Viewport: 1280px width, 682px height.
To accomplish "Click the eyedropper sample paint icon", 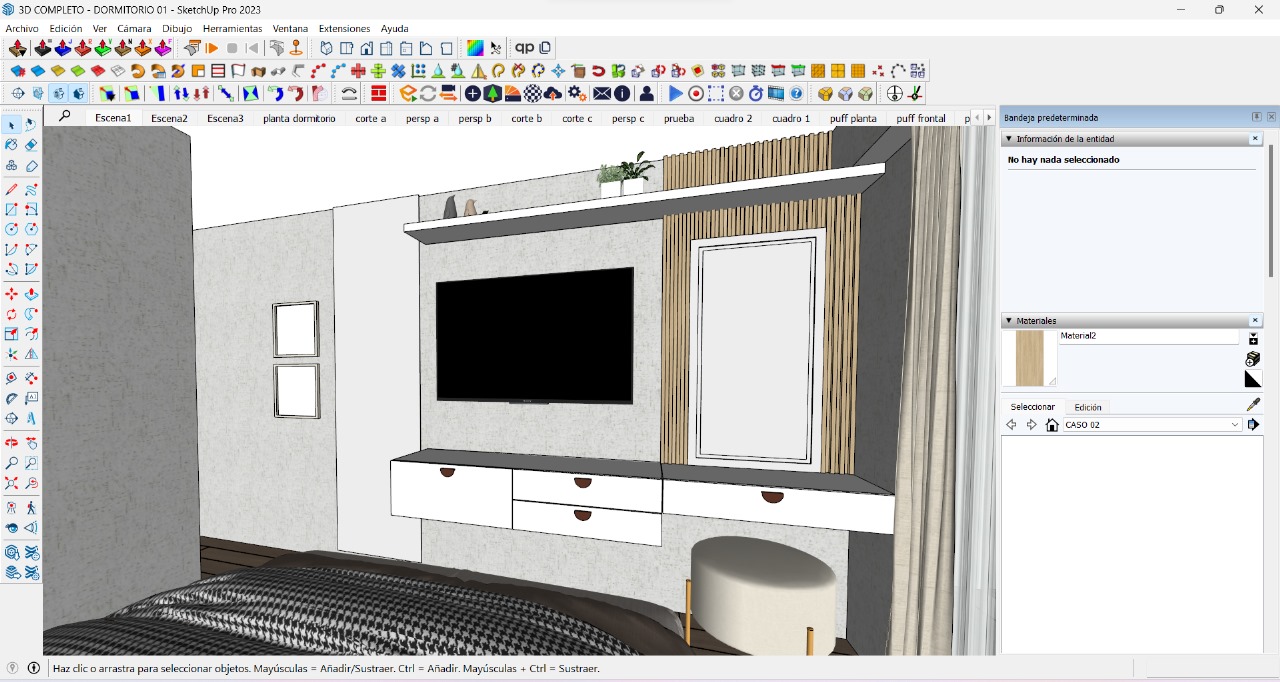I will tap(1253, 405).
